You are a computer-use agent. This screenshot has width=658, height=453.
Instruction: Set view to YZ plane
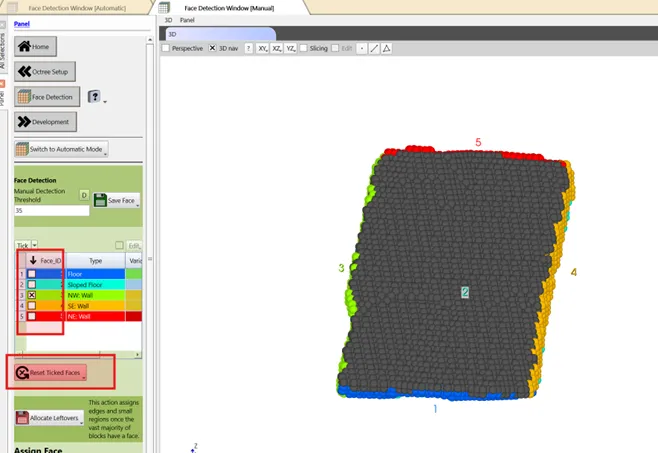(291, 48)
